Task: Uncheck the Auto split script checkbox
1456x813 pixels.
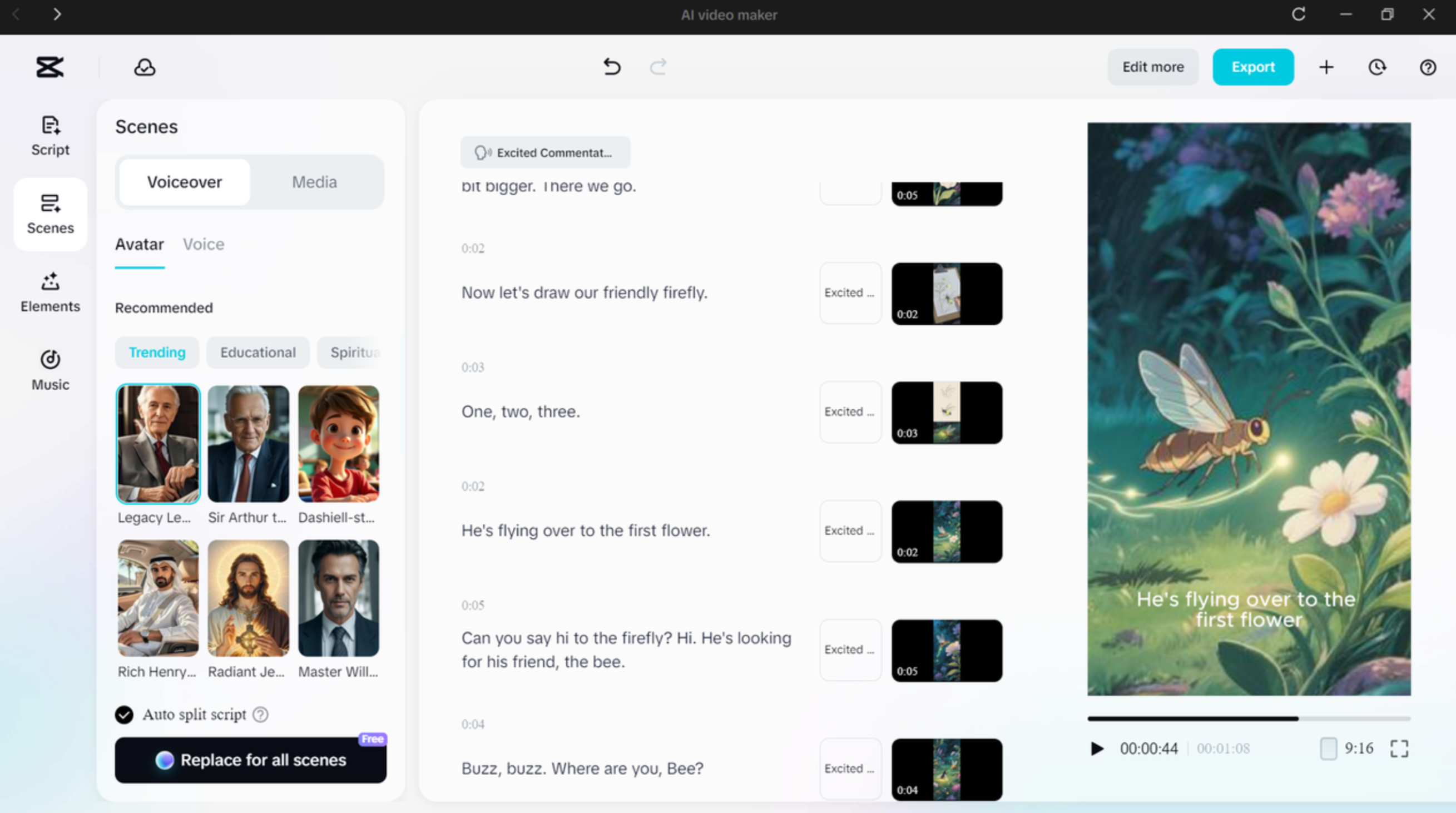Action: click(x=125, y=715)
